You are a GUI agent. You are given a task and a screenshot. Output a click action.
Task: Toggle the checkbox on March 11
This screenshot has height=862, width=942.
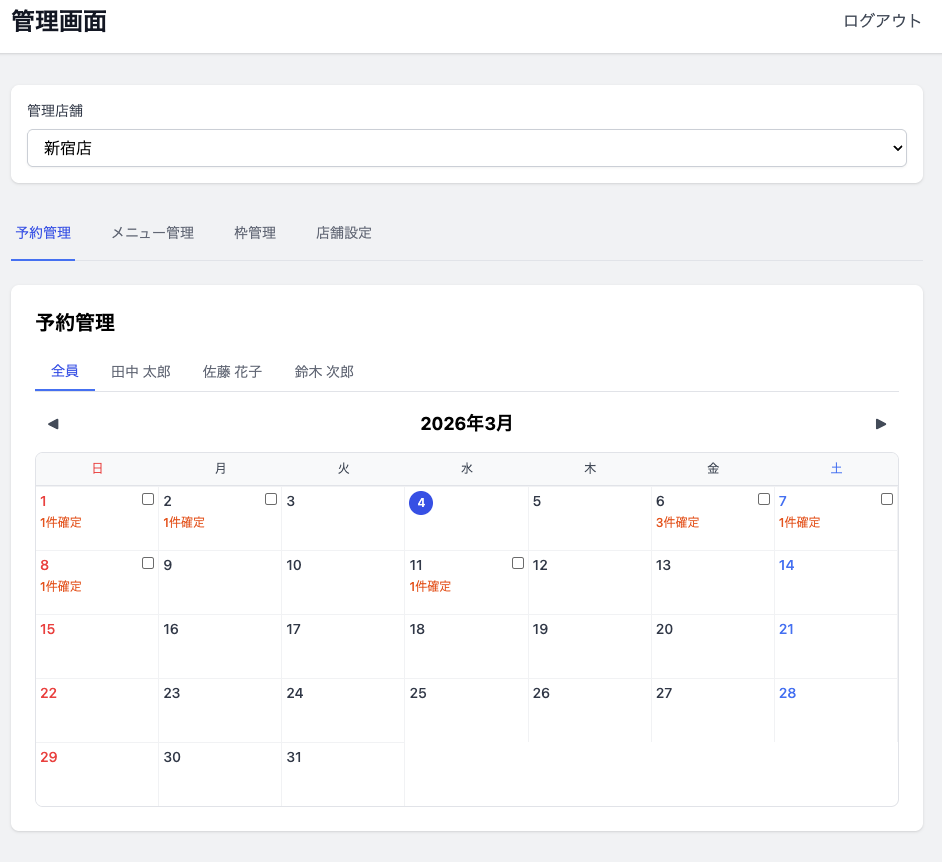click(x=518, y=563)
